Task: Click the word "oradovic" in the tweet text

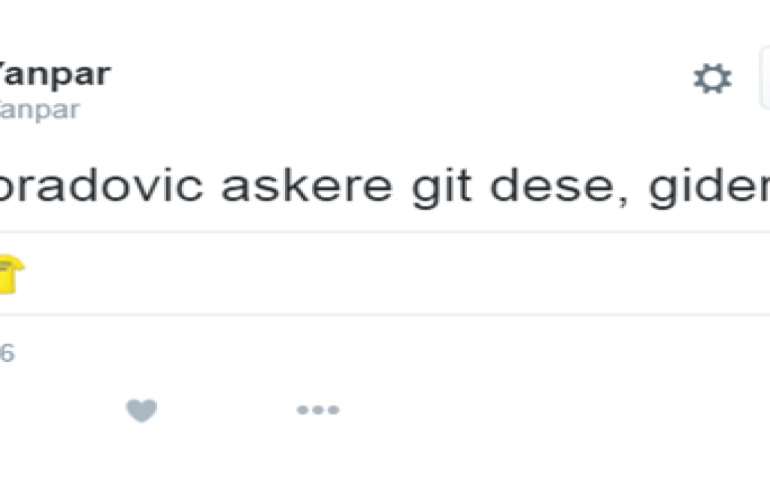Action: tap(101, 186)
